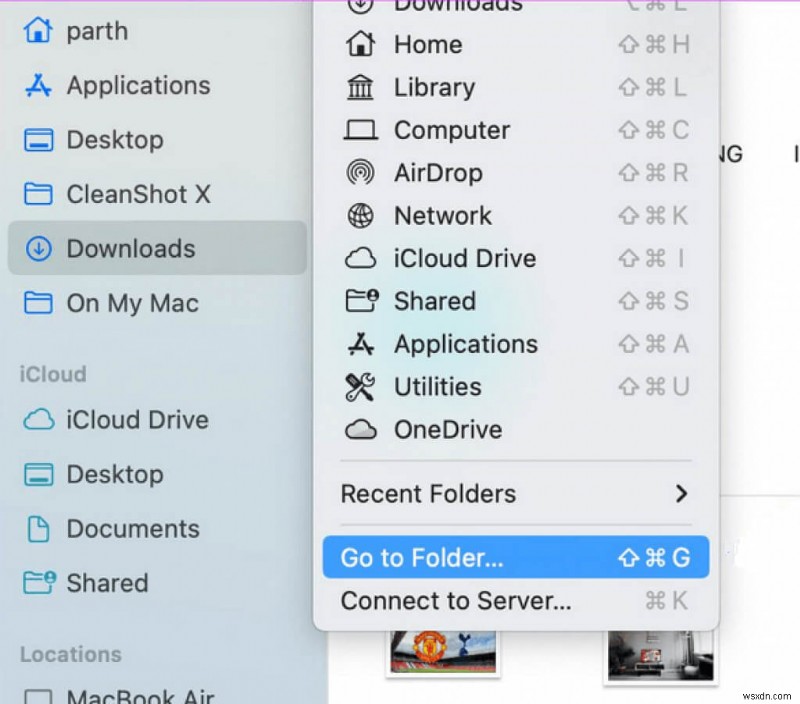Click the OneDrive cloud icon in menu
This screenshot has width=800, height=704.
click(361, 430)
